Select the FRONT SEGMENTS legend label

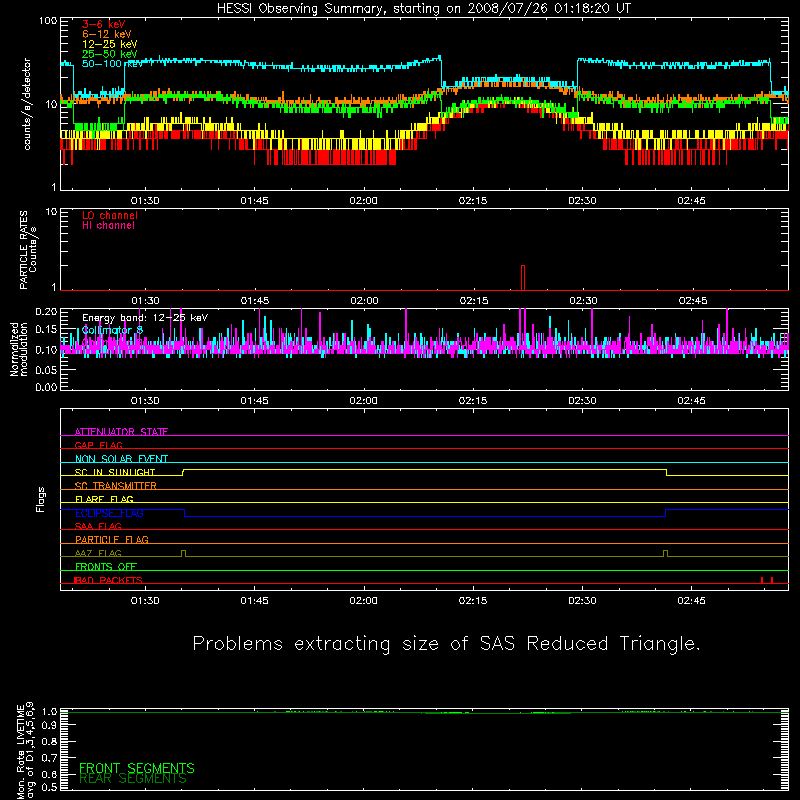137,768
